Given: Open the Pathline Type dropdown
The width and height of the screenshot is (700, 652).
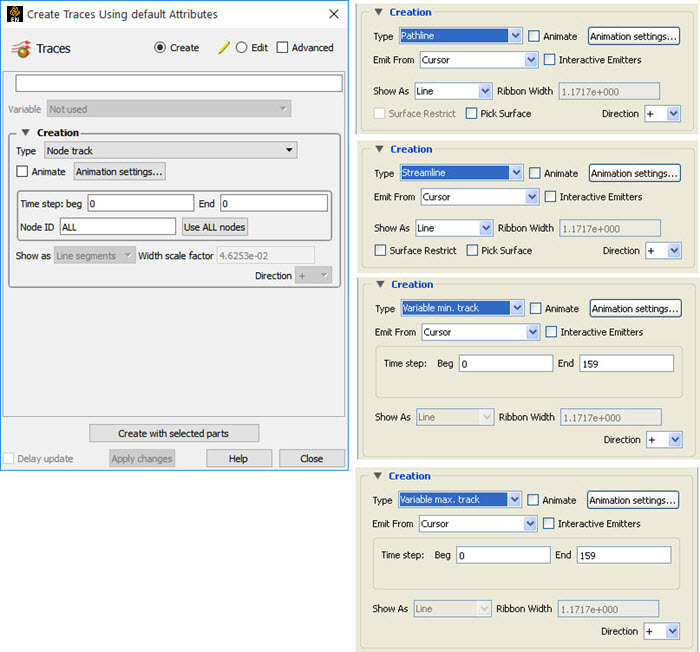Looking at the screenshot, I should (461, 36).
